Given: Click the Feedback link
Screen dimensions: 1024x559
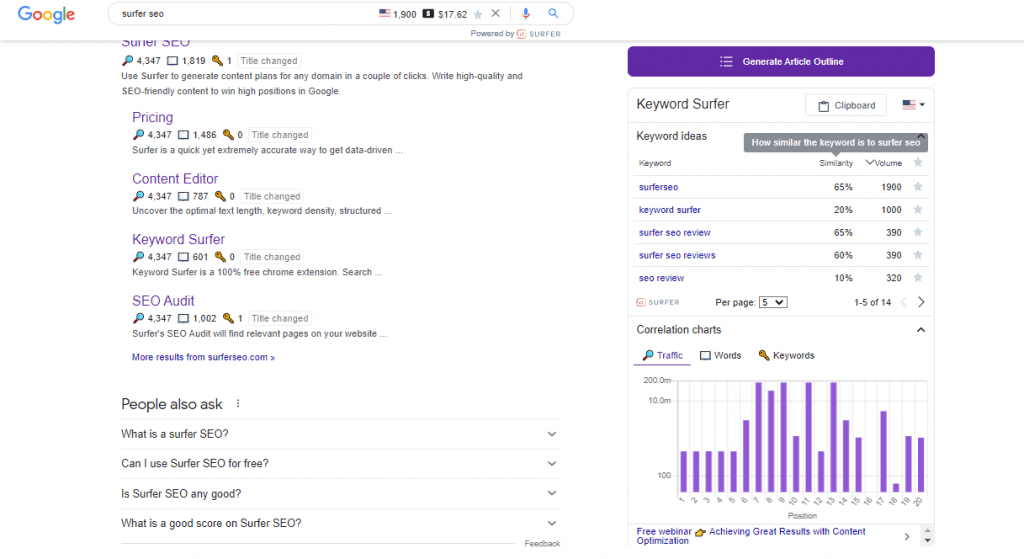Looking at the screenshot, I should 542,543.
